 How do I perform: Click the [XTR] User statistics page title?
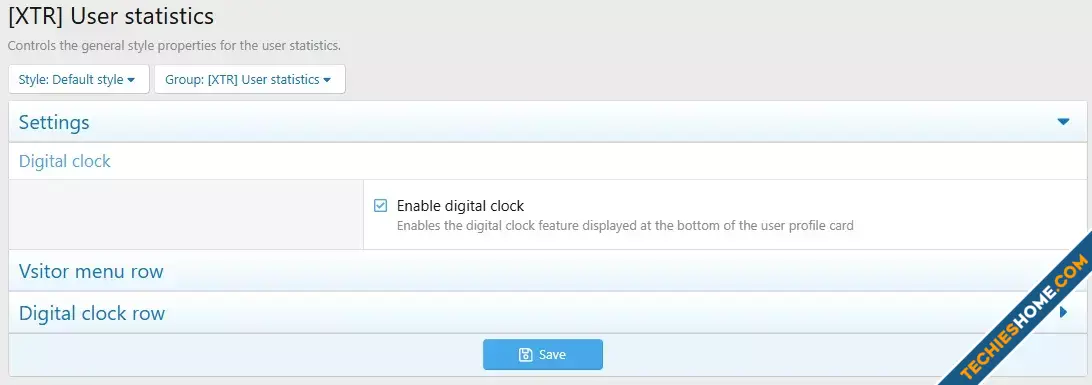coord(111,15)
